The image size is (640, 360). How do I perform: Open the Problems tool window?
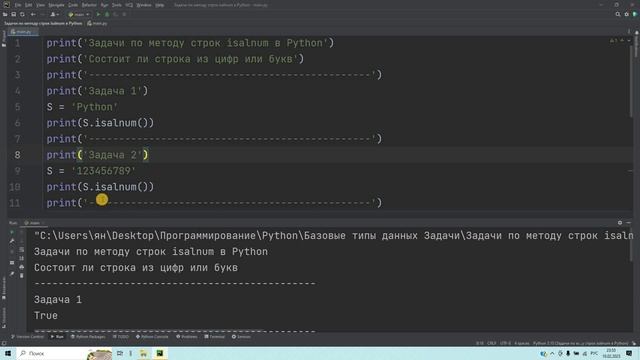tap(187, 337)
